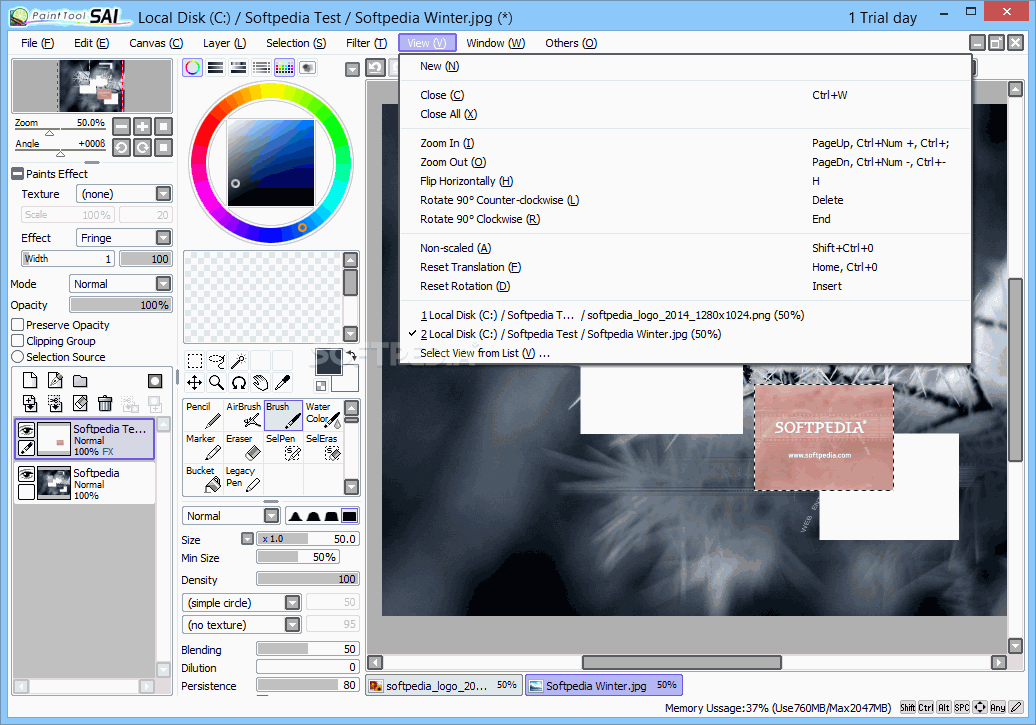This screenshot has height=725, width=1036.
Task: Hide the Softpedia Te... layer
Action: pos(26,430)
